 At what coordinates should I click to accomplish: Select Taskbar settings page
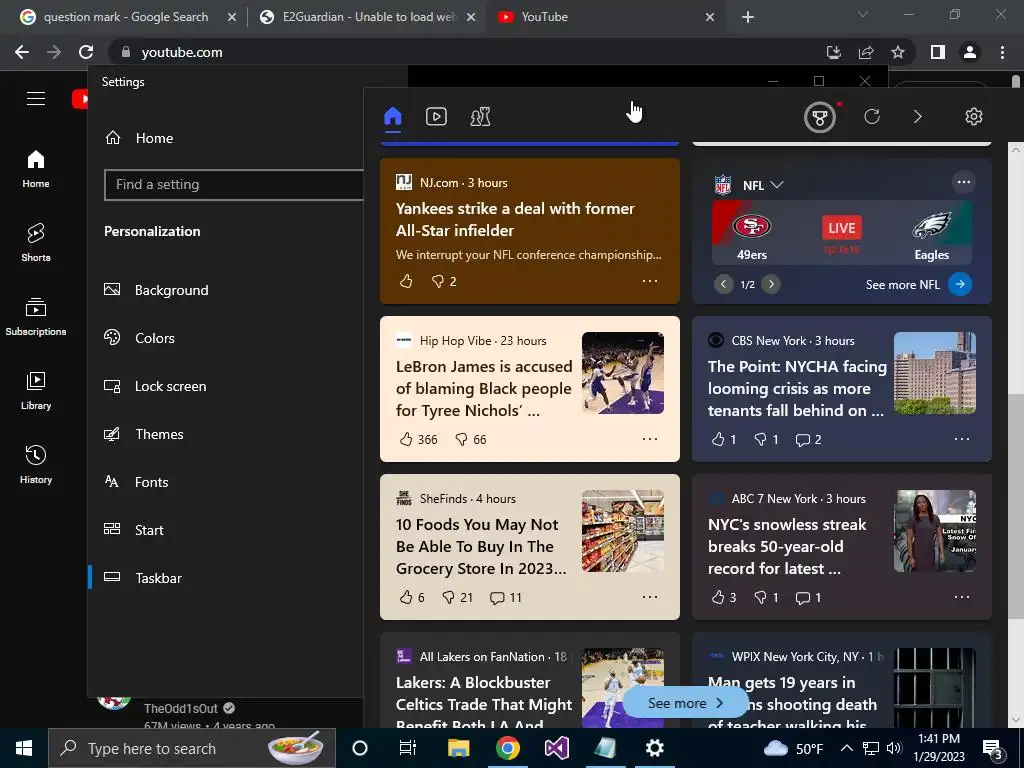pyautogui.click(x=142, y=578)
